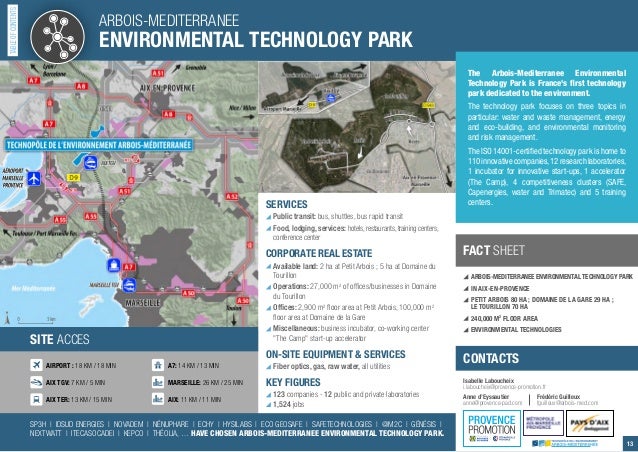Viewport: 638px width, 452px height.
Task: Click the city icon beside AIX 11 KM
Action: tap(158, 399)
